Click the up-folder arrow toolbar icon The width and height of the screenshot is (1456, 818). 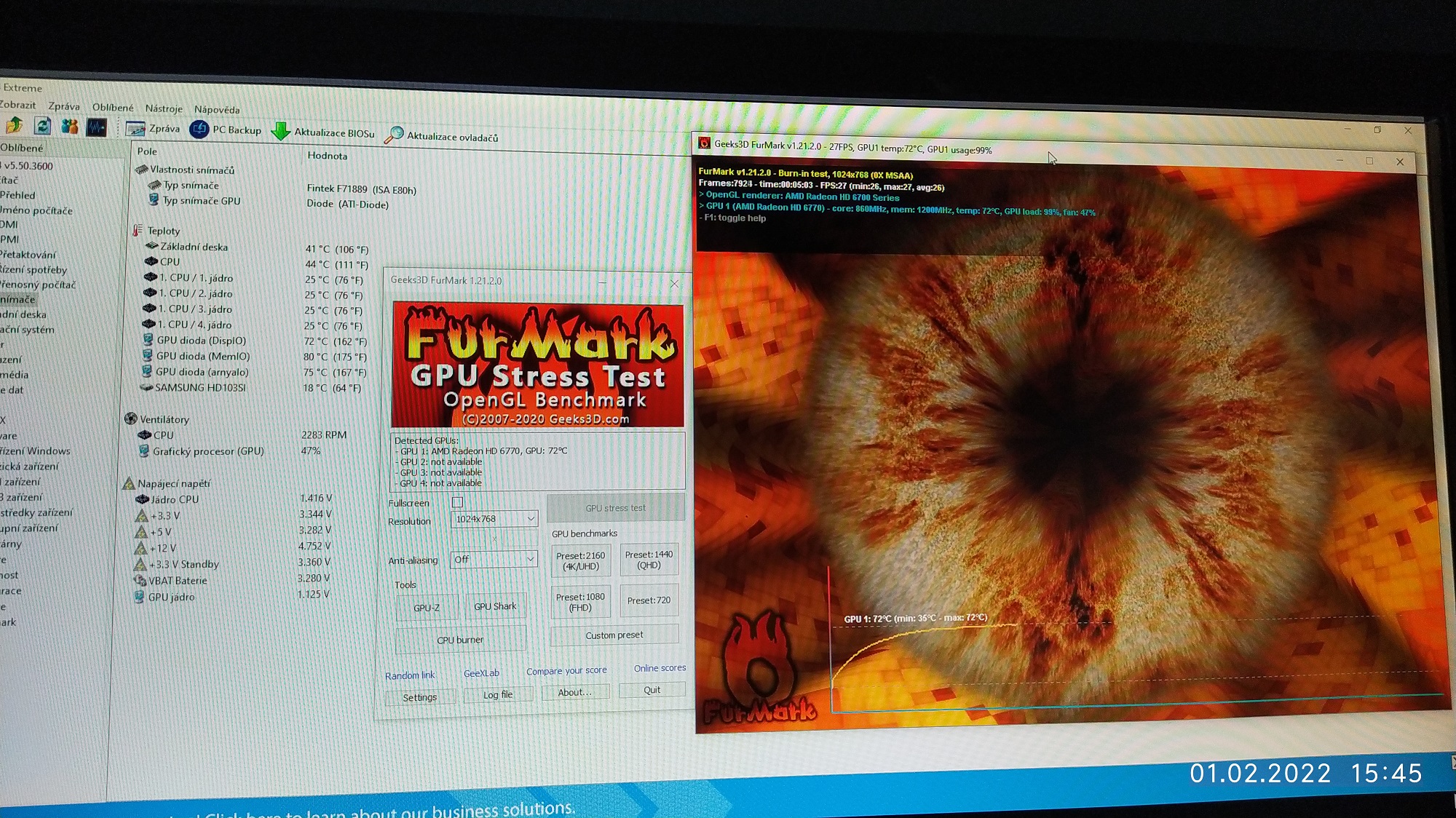tap(14, 125)
